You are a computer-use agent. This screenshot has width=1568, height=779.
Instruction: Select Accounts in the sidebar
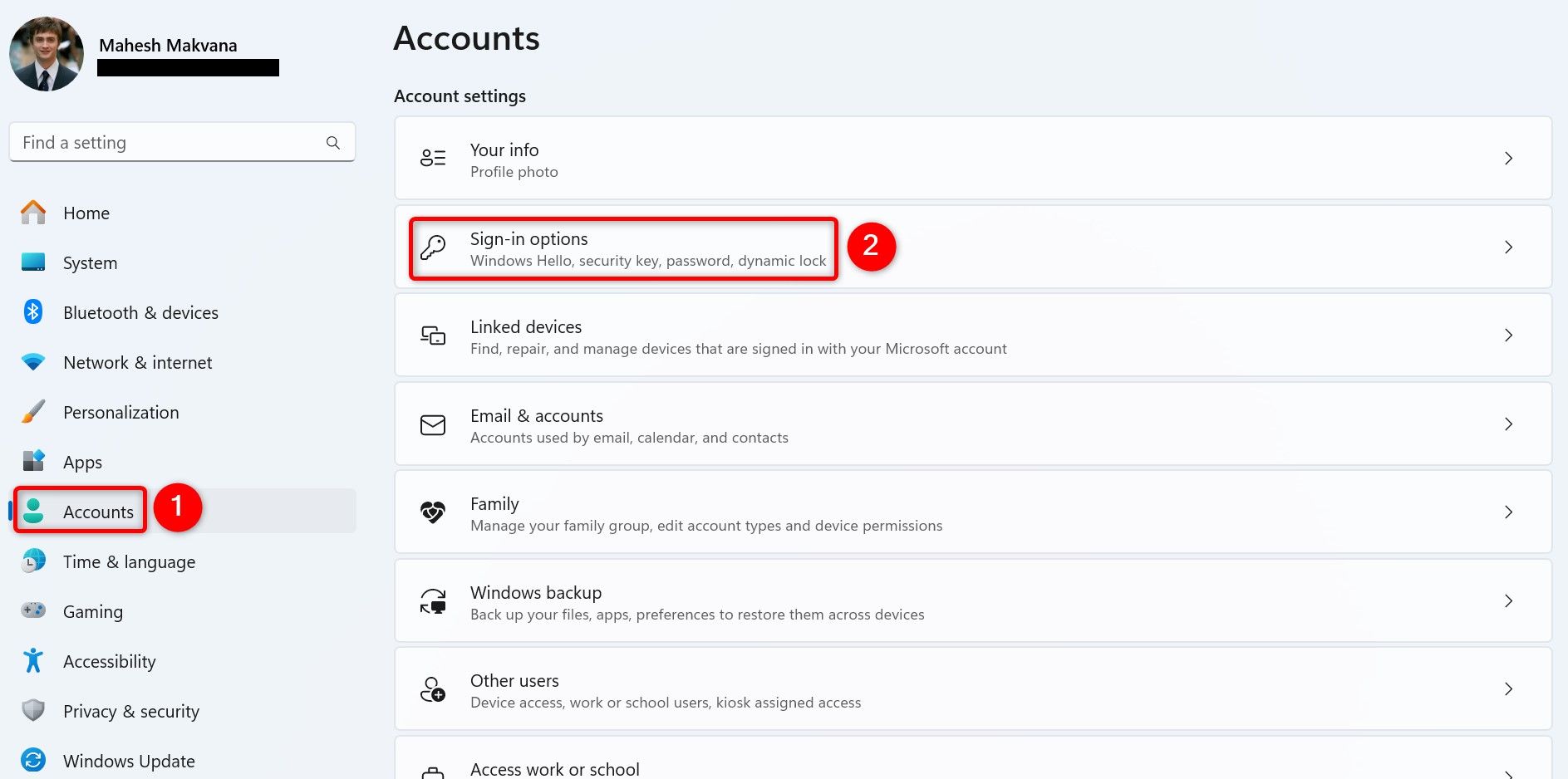tap(98, 512)
